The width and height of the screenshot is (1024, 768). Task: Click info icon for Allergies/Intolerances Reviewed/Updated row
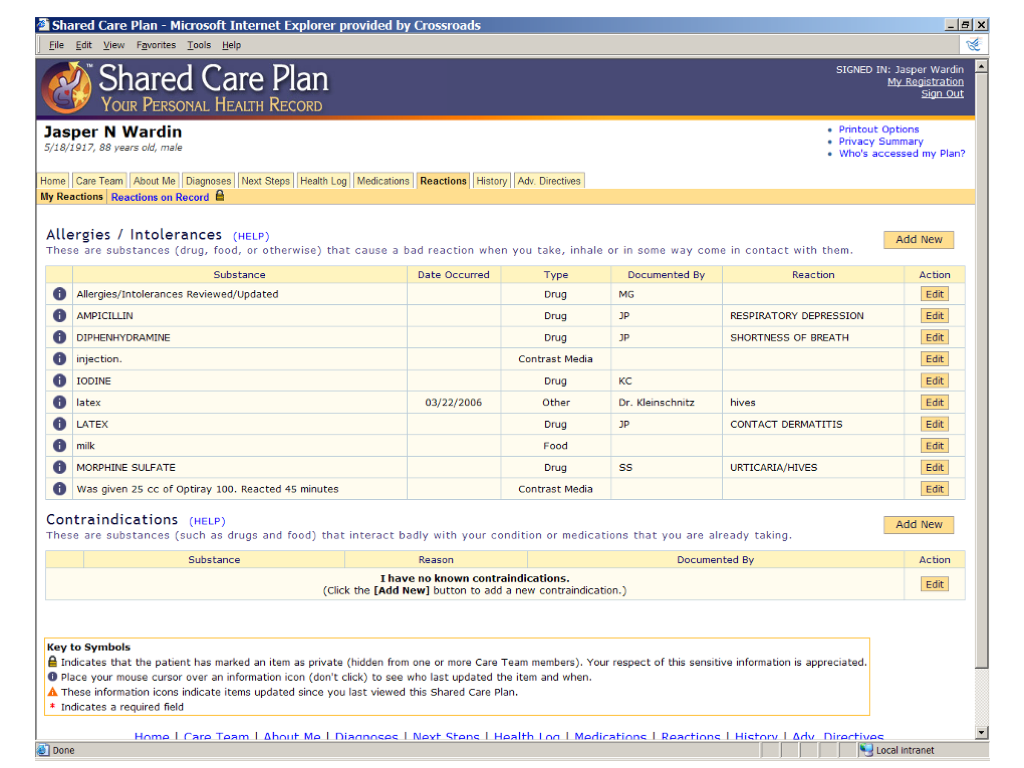coord(59,294)
